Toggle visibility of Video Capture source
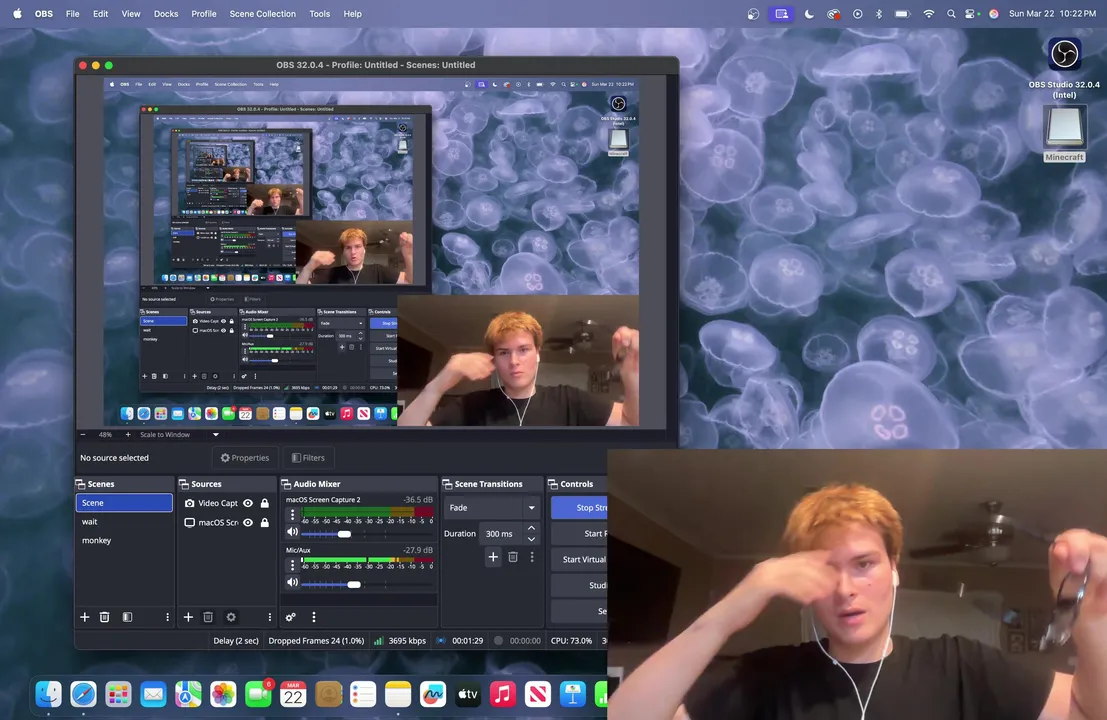The image size is (1107, 720). [248, 503]
